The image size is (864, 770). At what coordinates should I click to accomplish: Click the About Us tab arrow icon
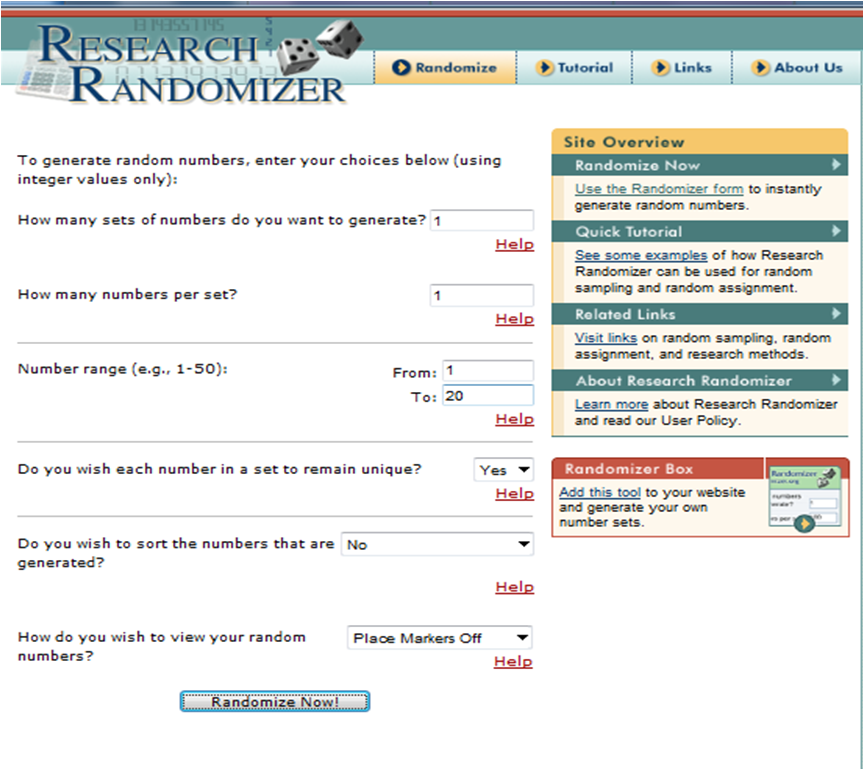760,67
